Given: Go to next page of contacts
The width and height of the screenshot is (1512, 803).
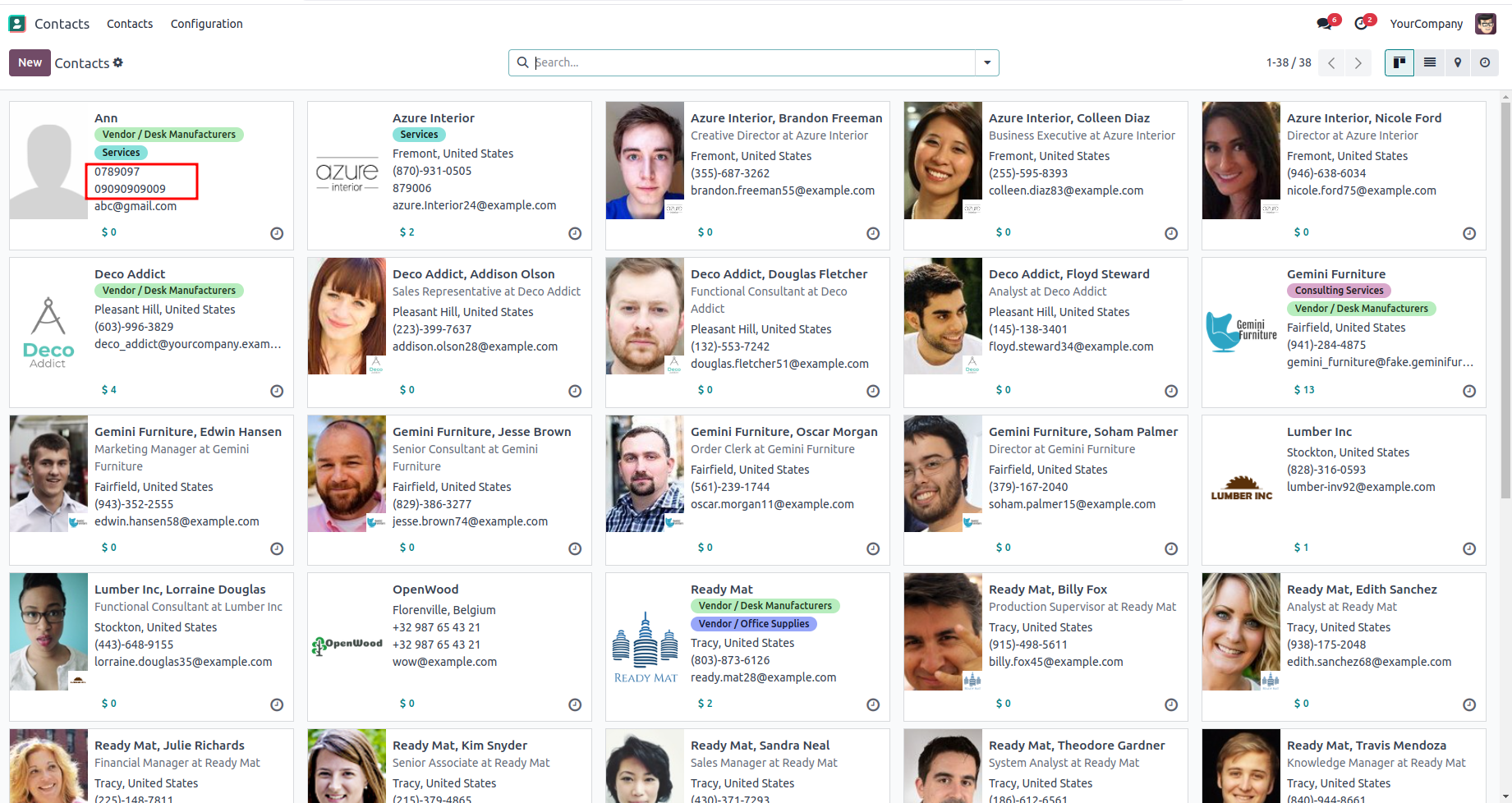Looking at the screenshot, I should click(1358, 62).
